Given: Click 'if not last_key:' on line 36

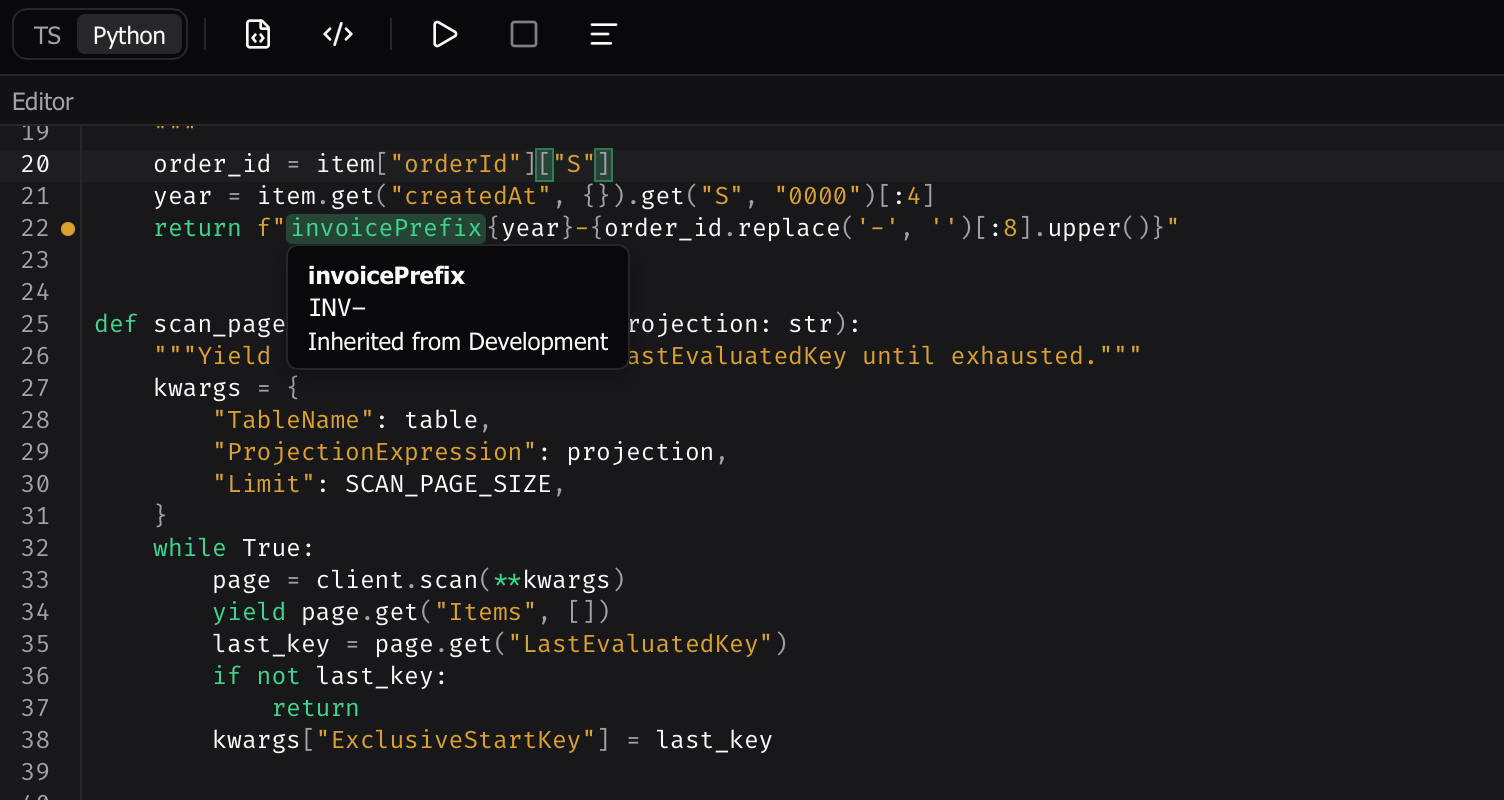Looking at the screenshot, I should click(x=330, y=676).
